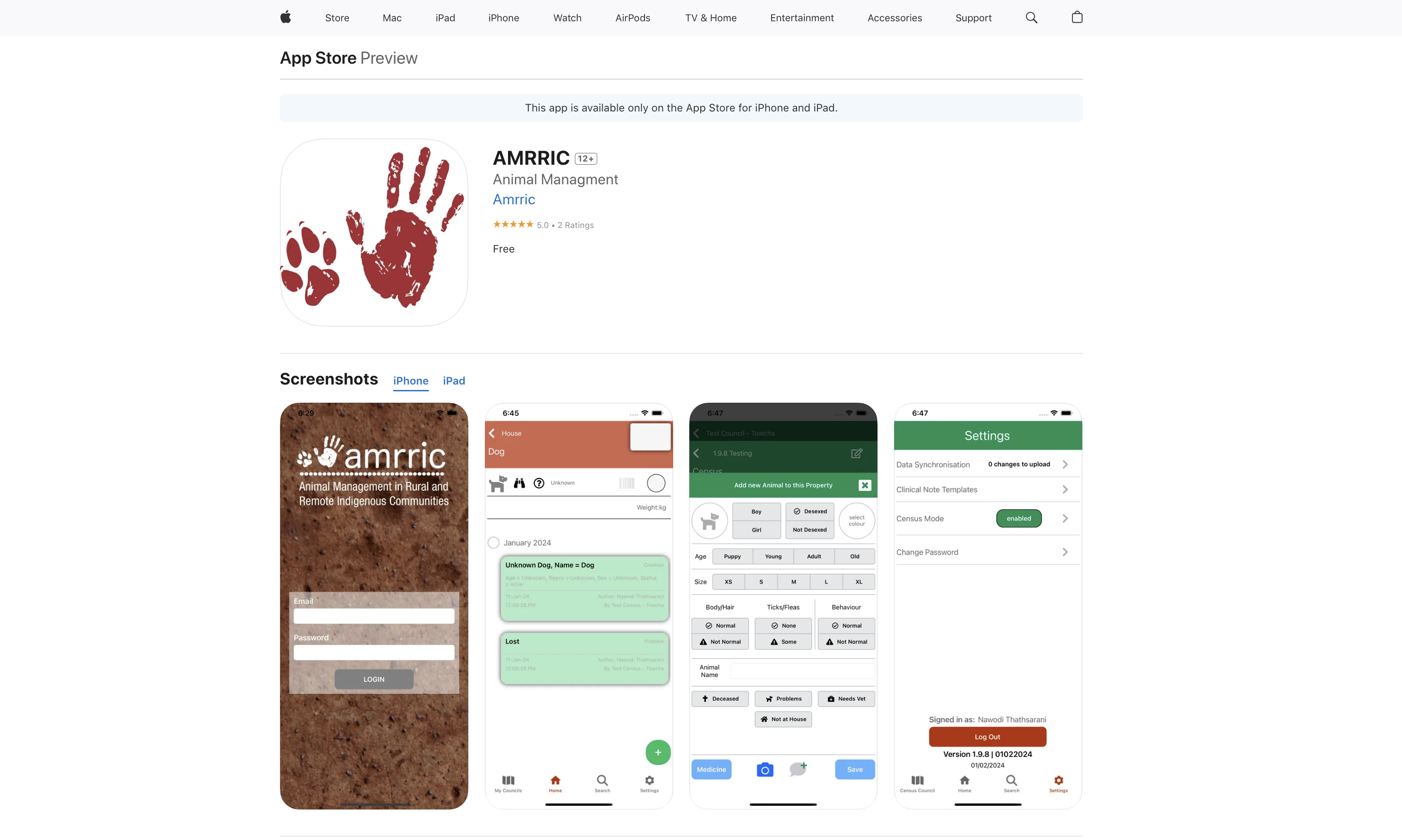Expand Data Synchronisation chevron
This screenshot has height=840, width=1402.
[1065, 464]
